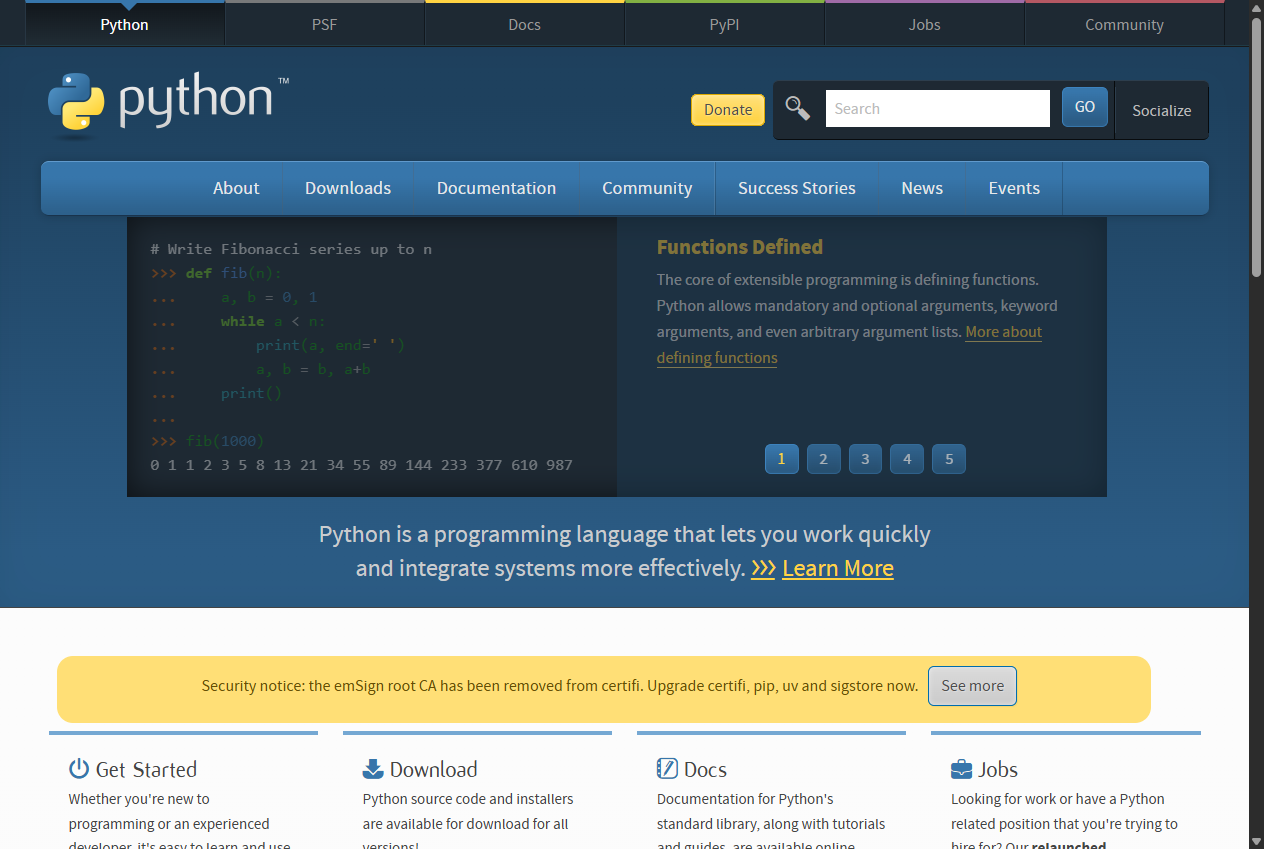
Task: Show slide 4 of the code carousel
Action: click(907, 459)
